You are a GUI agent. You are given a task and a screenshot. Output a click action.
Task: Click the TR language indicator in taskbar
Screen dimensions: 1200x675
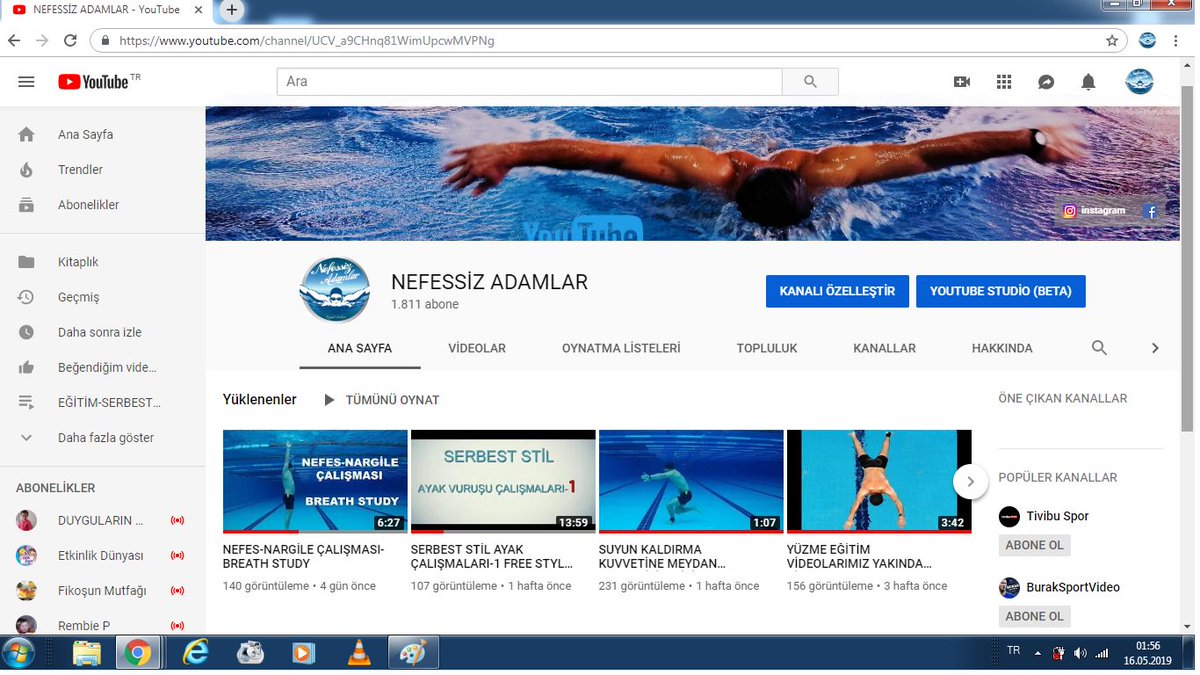1013,650
